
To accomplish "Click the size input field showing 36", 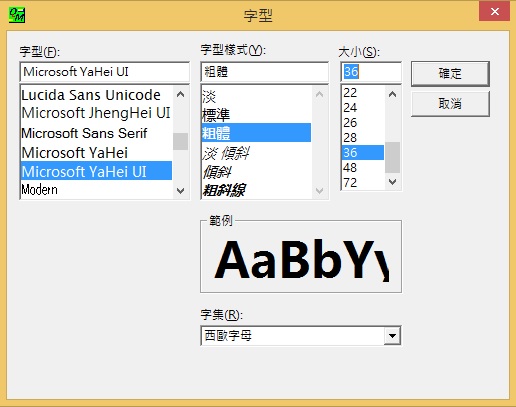I will click(x=371, y=72).
